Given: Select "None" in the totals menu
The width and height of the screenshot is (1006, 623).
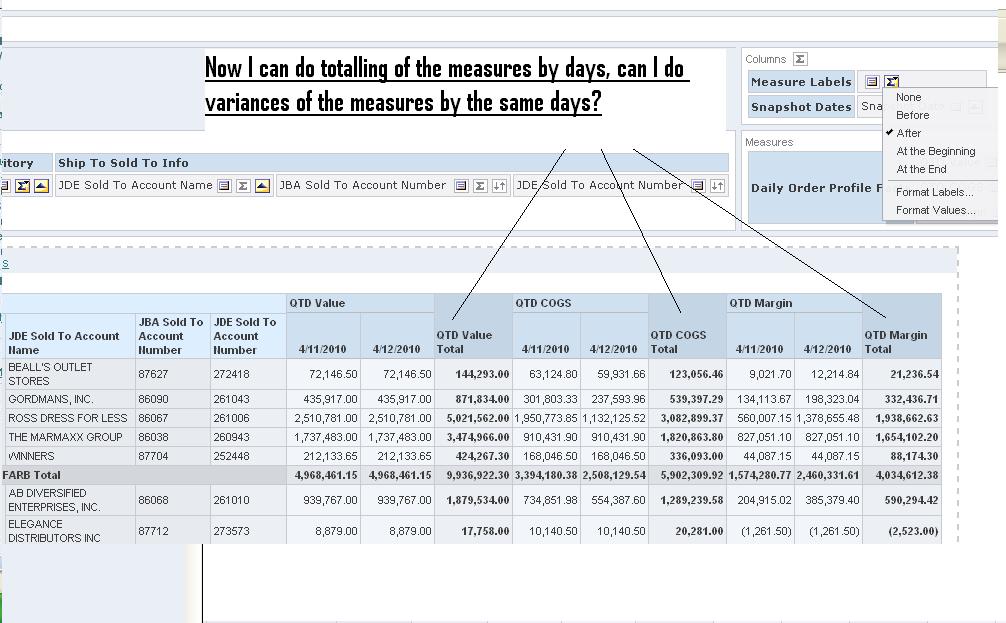Looking at the screenshot, I should tap(909, 97).
